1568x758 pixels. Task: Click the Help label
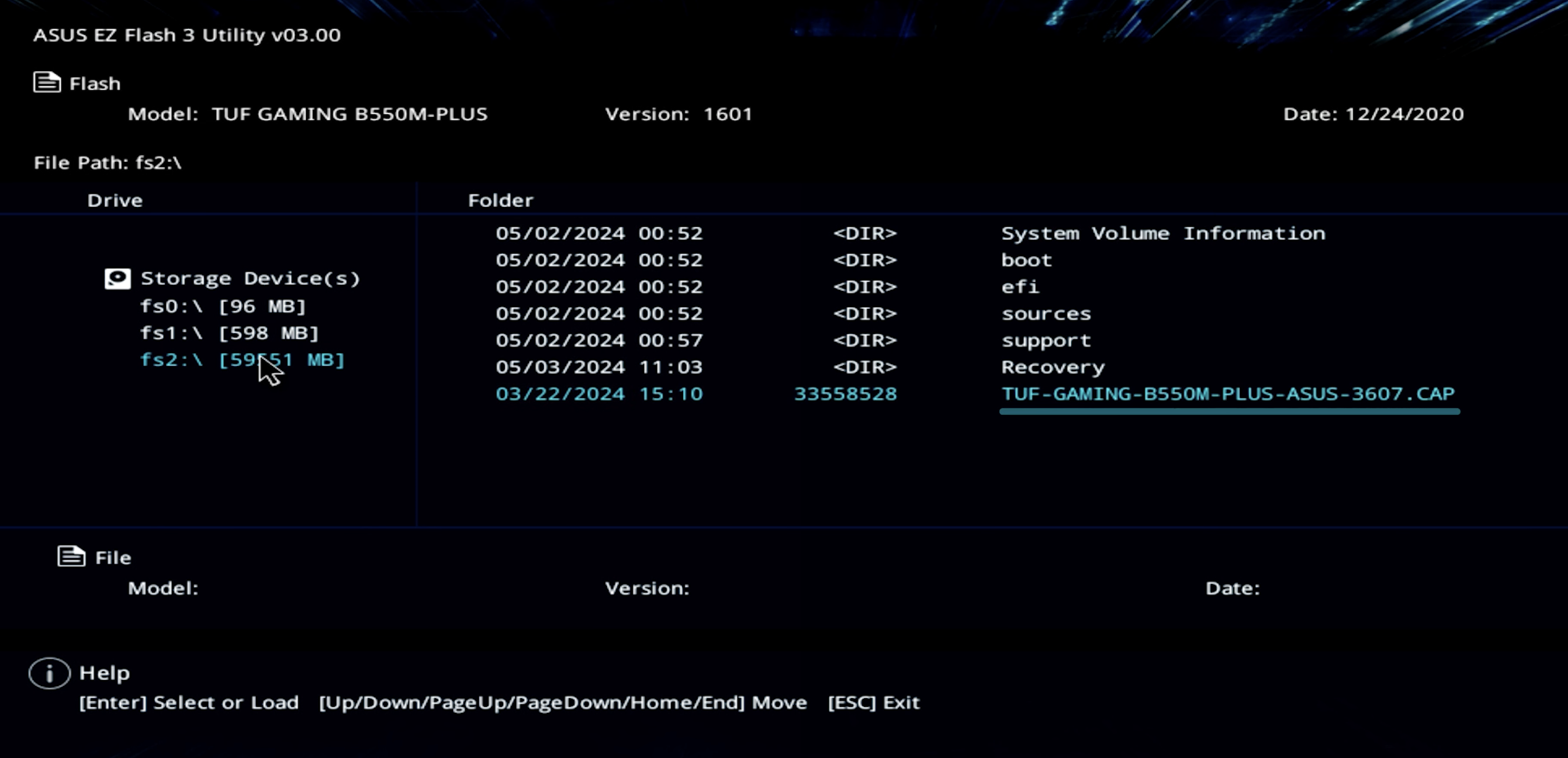(105, 673)
